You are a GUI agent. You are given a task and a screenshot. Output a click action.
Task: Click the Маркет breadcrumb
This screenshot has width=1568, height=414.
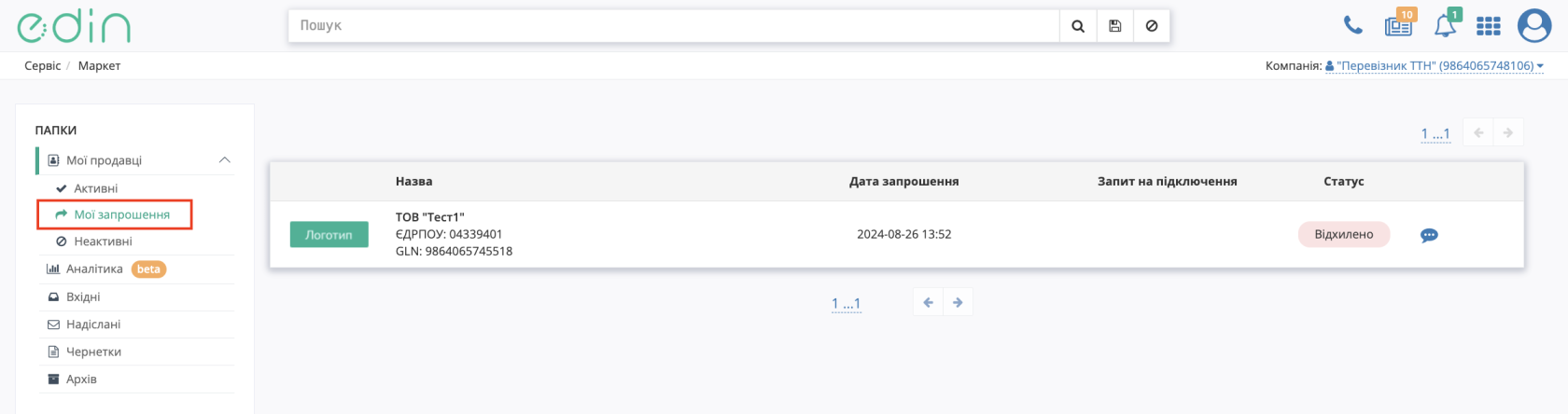(x=99, y=65)
